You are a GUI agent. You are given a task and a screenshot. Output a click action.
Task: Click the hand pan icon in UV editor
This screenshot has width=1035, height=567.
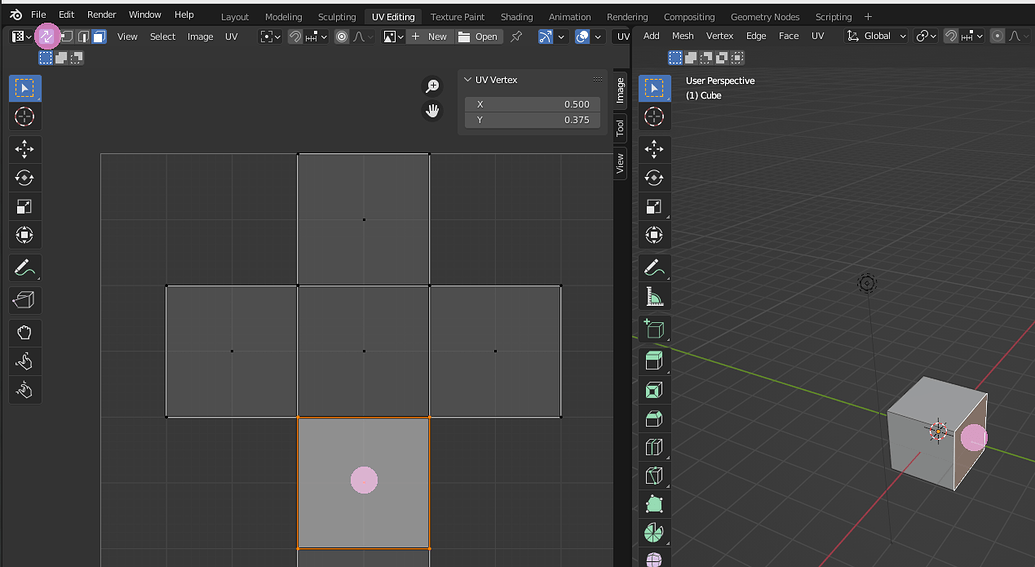[x=432, y=111]
